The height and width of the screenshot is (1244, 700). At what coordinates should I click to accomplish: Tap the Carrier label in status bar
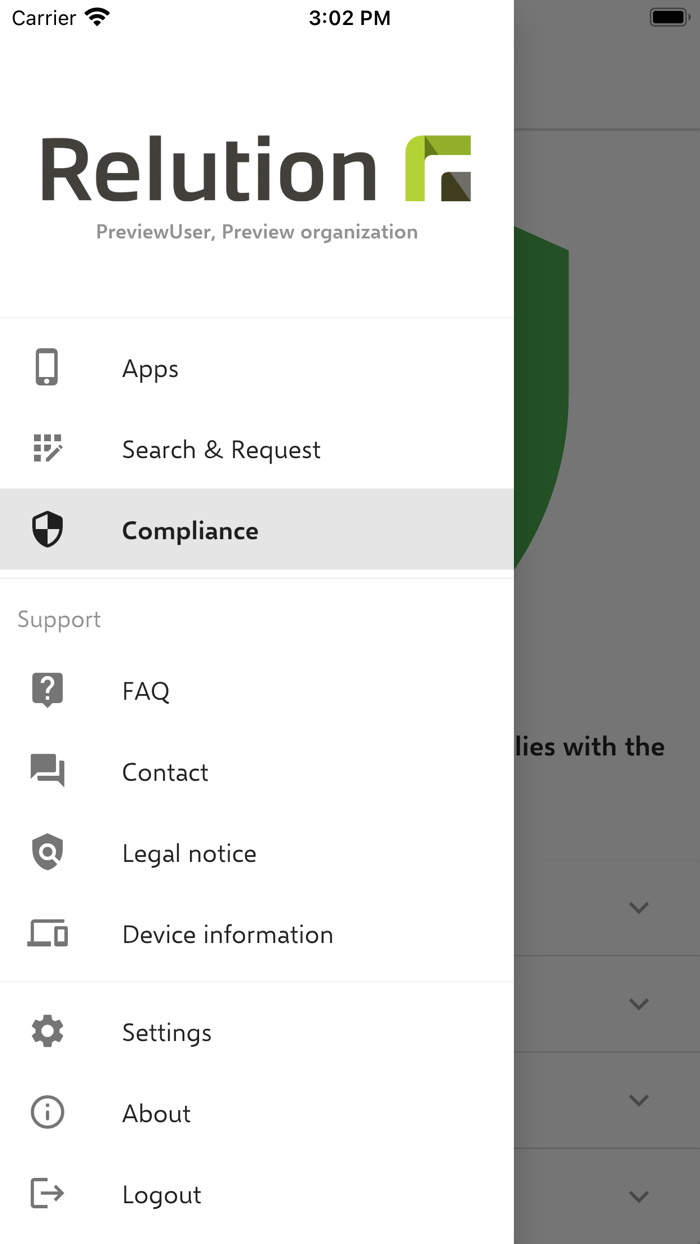(x=44, y=17)
